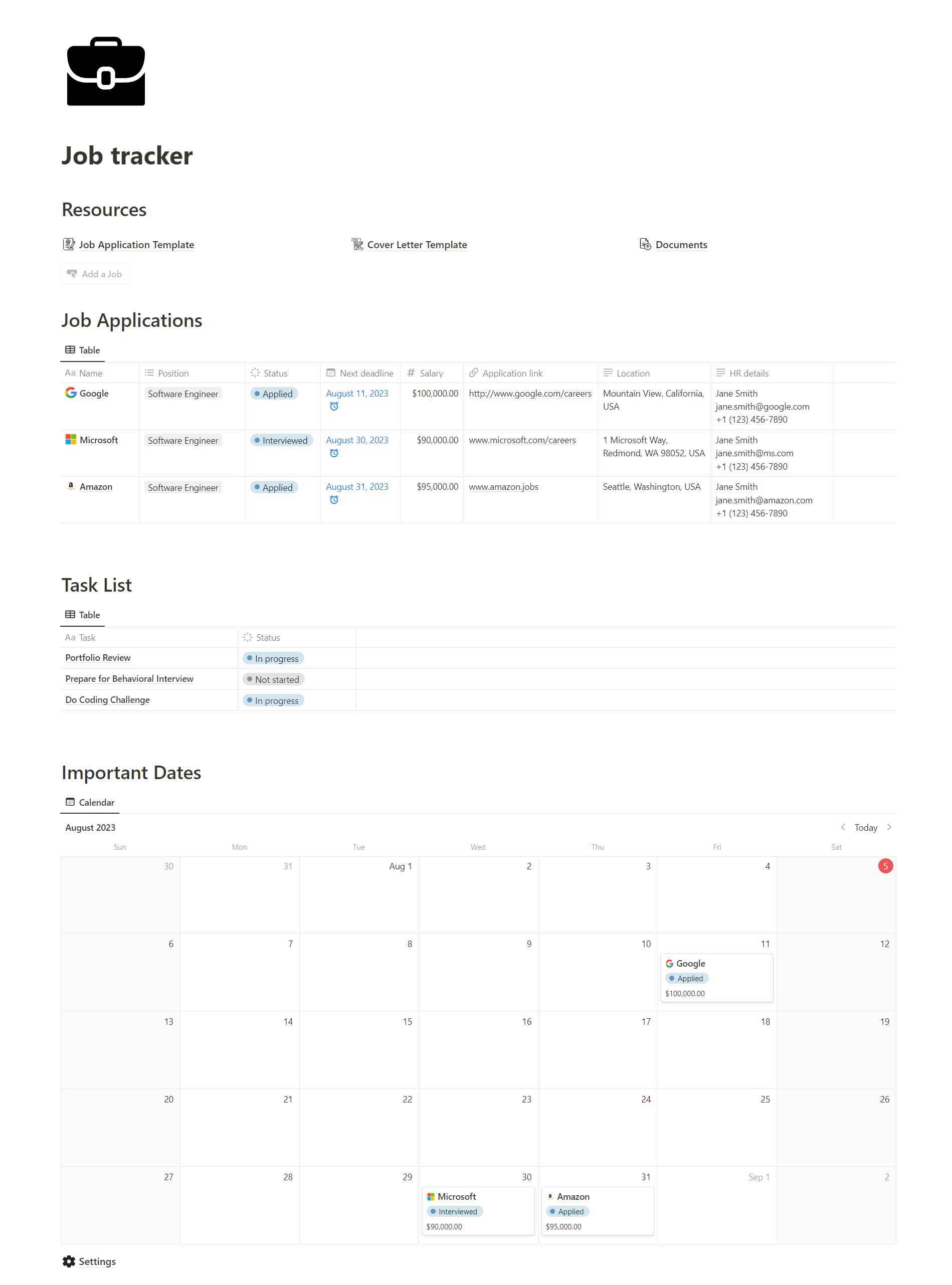Select the Job Applications Table tab
This screenshot has width=952, height=1285.
82,350
